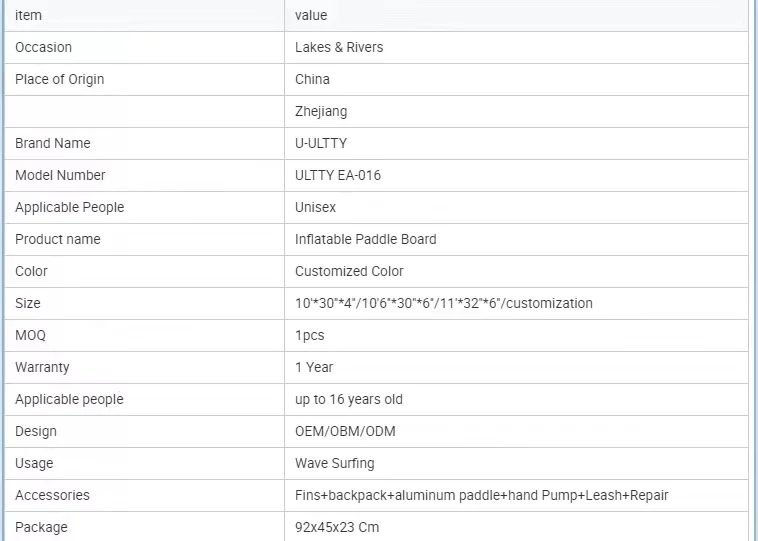Click the 'item' header cell
Image resolution: width=758 pixels, height=541 pixels.
(x=29, y=15)
